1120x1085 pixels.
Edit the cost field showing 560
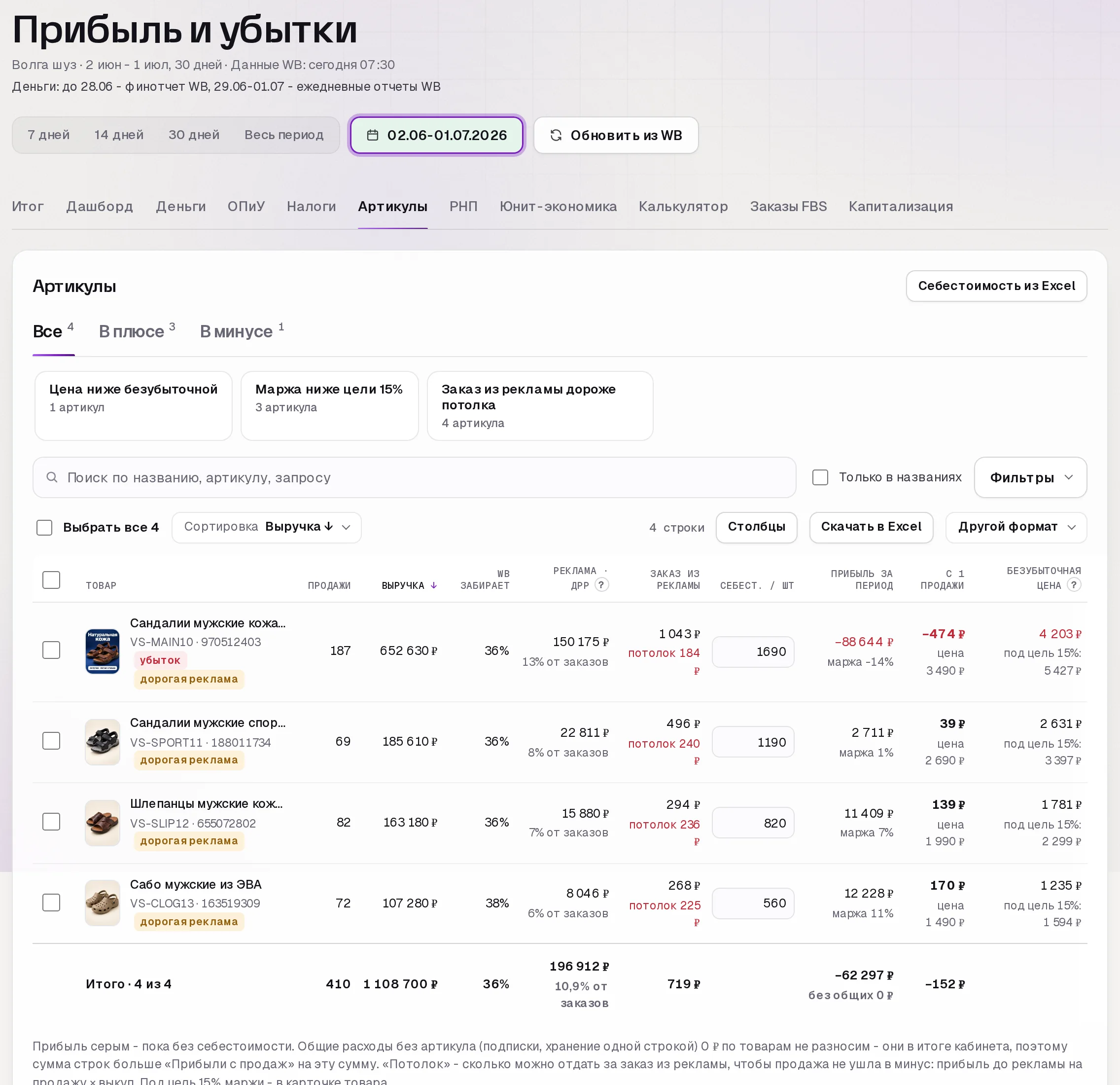click(753, 903)
